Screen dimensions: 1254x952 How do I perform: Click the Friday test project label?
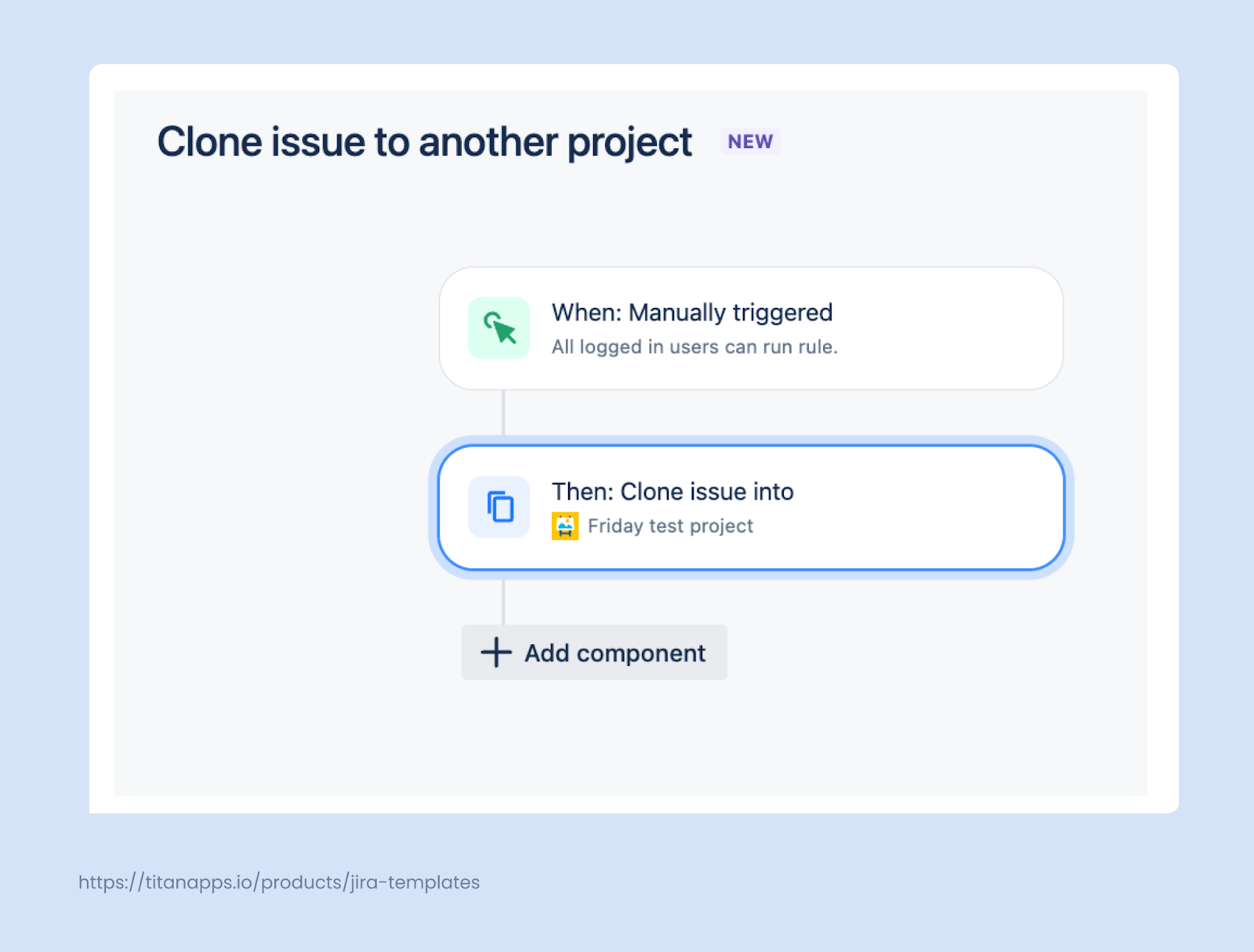(x=671, y=525)
